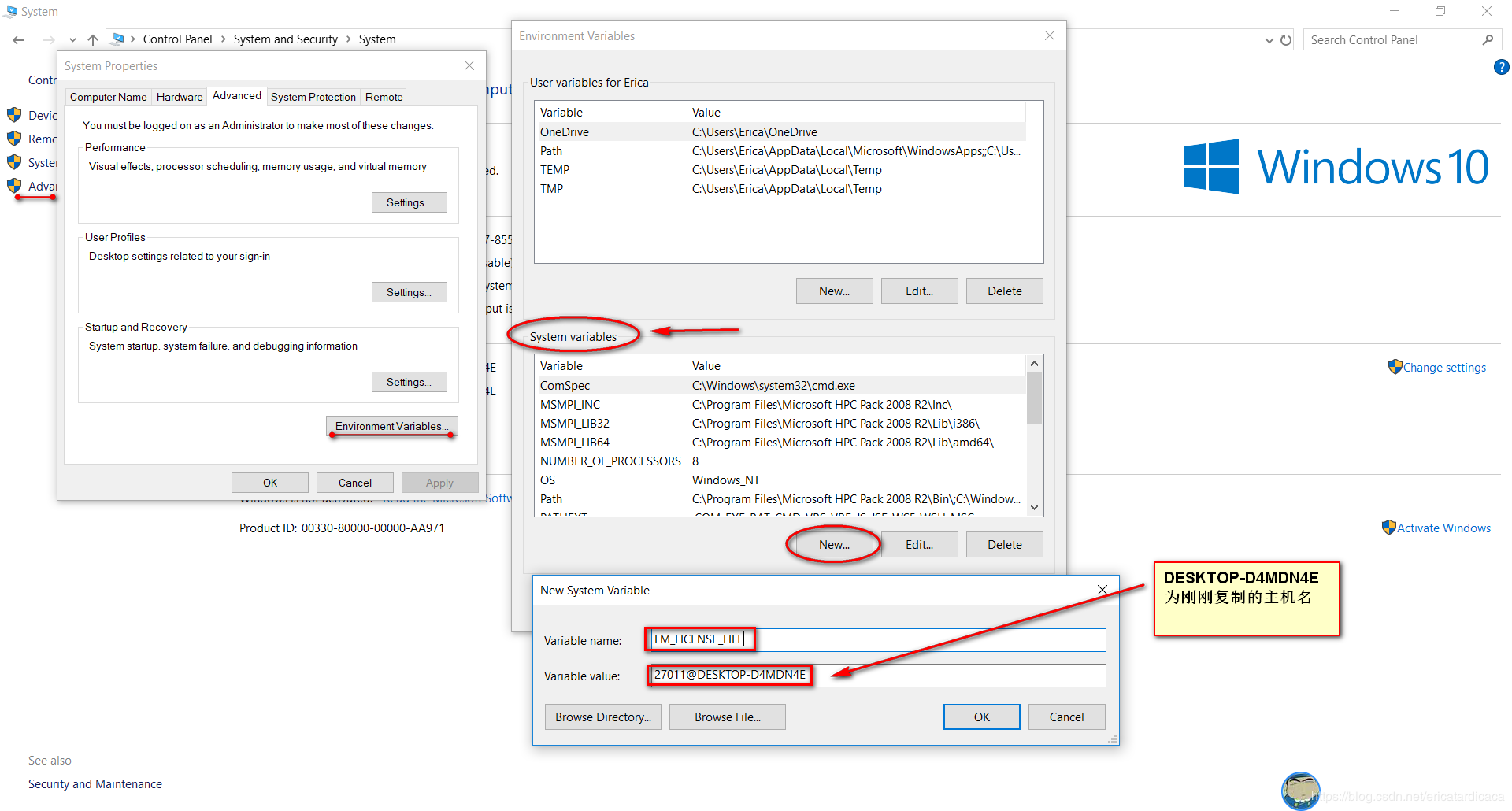Open the blue help question mark icon
Screen dimensions: 1512x811
[x=1501, y=68]
